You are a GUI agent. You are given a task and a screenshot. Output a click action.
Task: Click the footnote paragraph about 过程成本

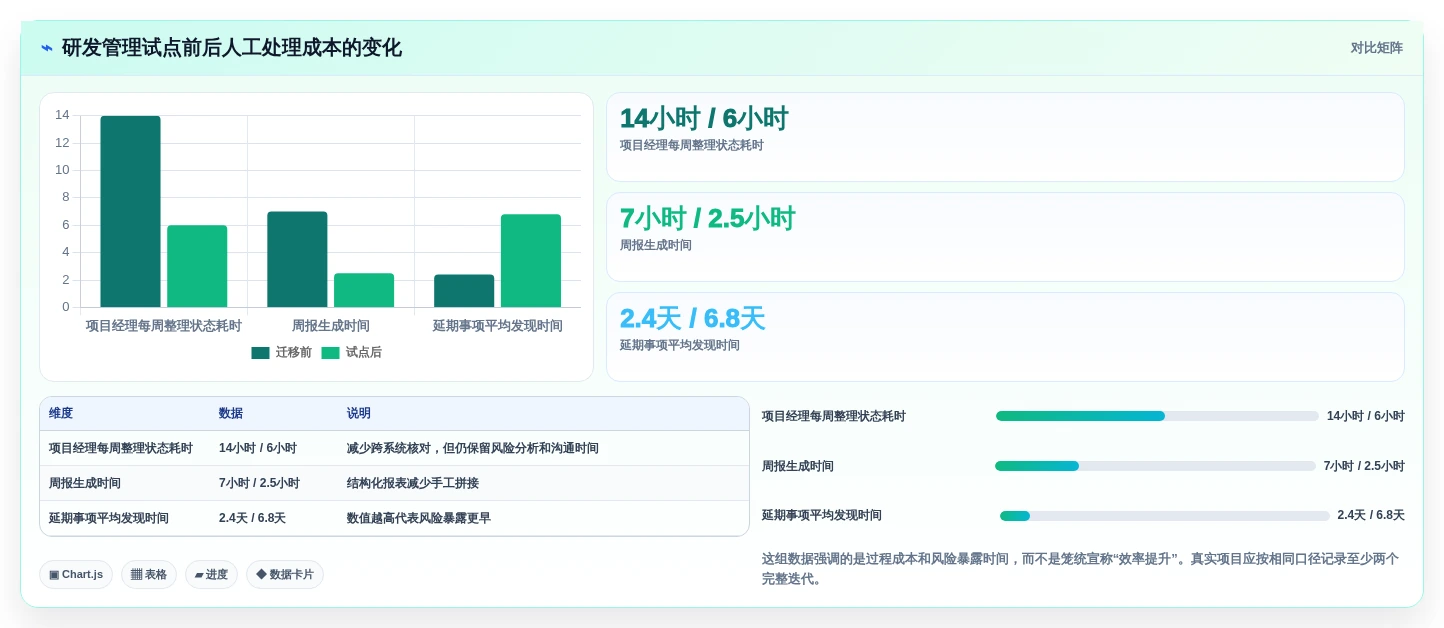(1081, 568)
